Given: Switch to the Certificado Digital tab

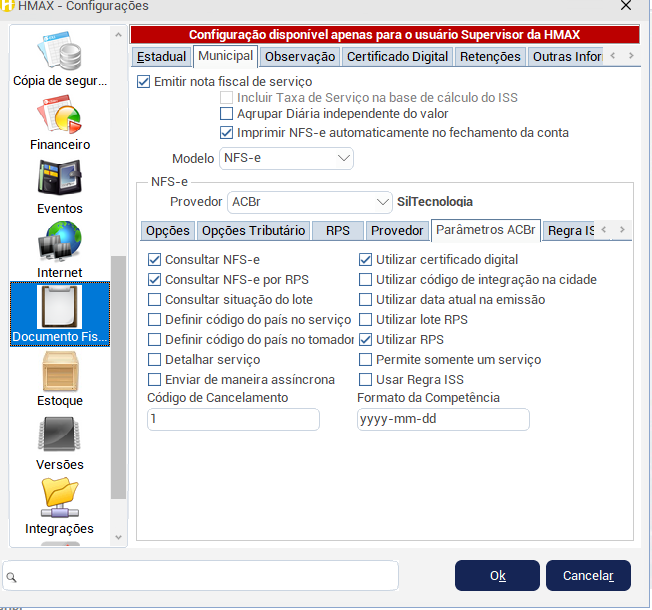Looking at the screenshot, I should pyautogui.click(x=397, y=57).
